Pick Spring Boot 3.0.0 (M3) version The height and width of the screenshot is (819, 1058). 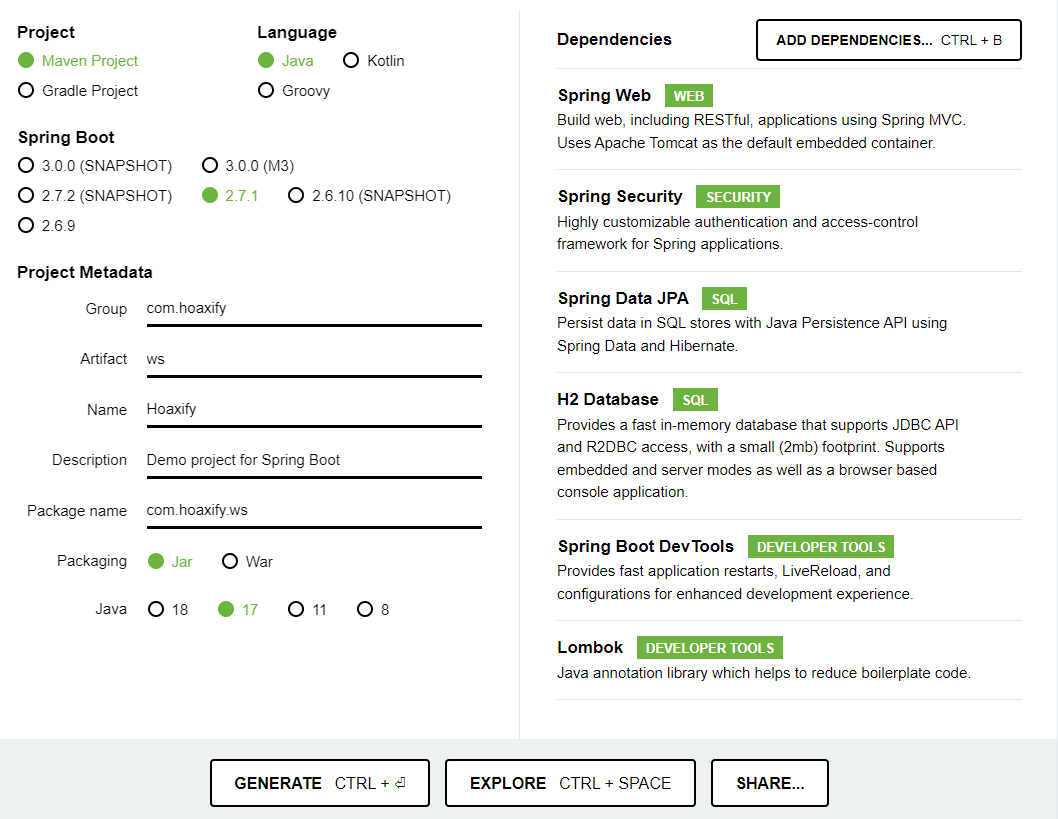(x=211, y=166)
